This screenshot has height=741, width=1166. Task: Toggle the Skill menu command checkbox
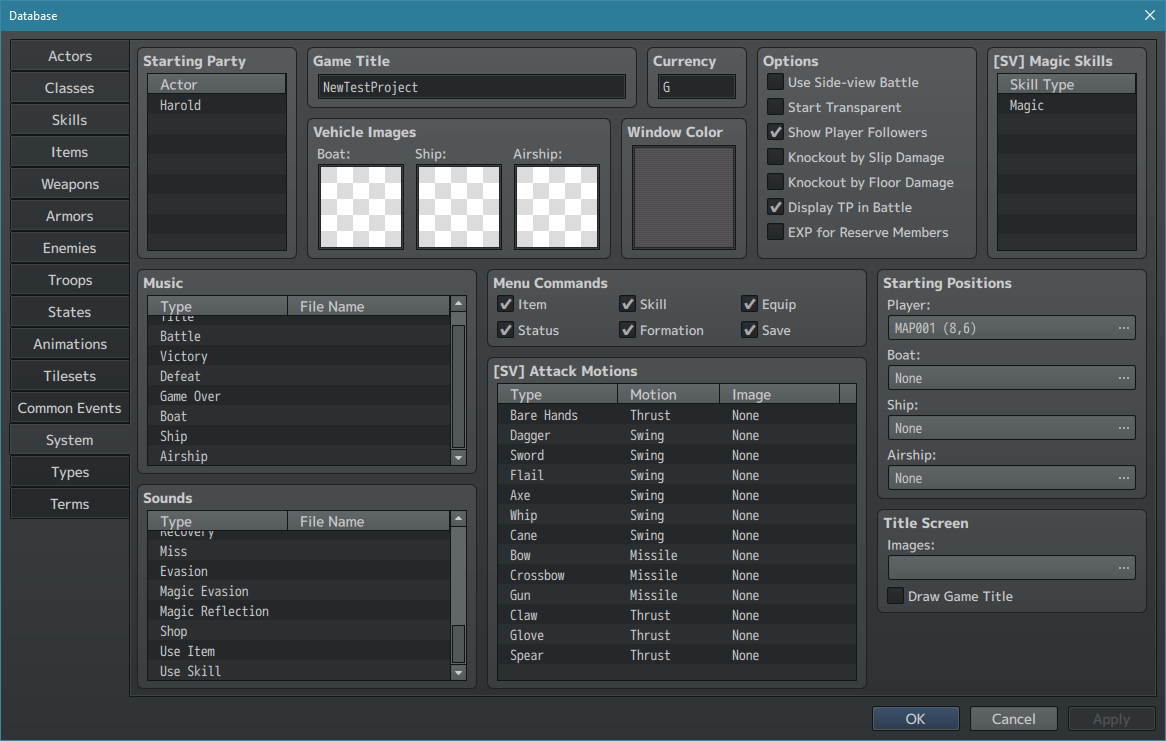628,304
